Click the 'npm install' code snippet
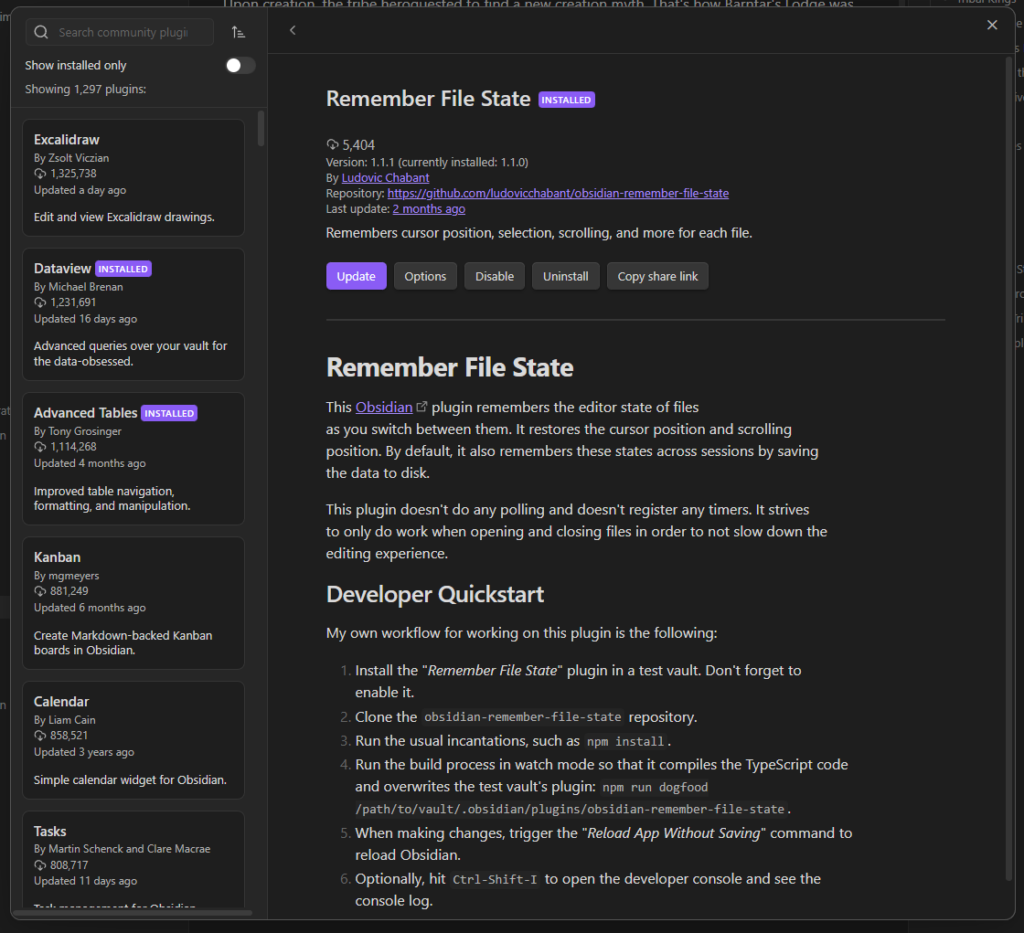Screen dimensions: 1024x933 pyautogui.click(x=625, y=741)
